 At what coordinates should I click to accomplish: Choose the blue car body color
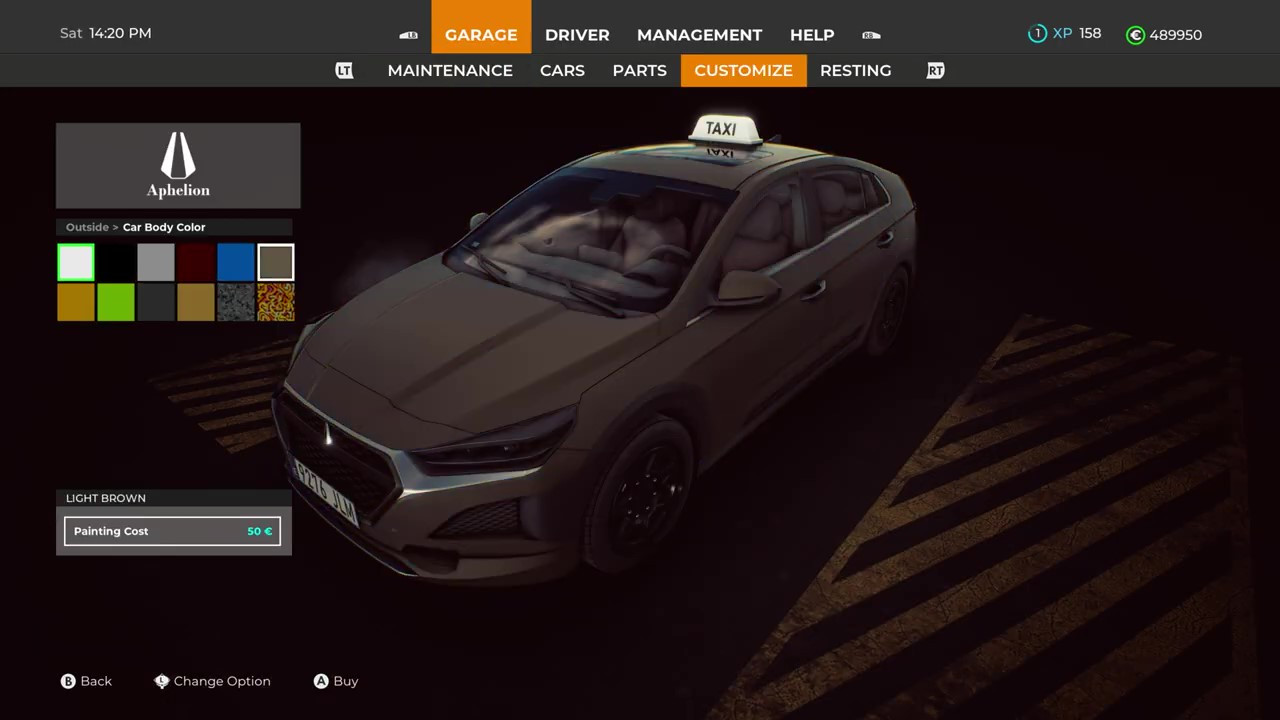[x=236, y=263]
